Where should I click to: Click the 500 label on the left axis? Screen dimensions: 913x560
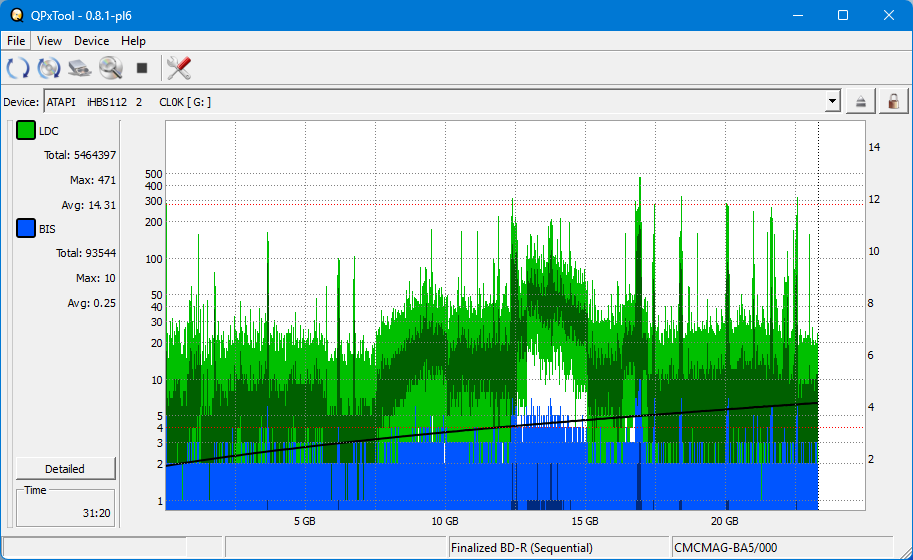click(x=154, y=174)
